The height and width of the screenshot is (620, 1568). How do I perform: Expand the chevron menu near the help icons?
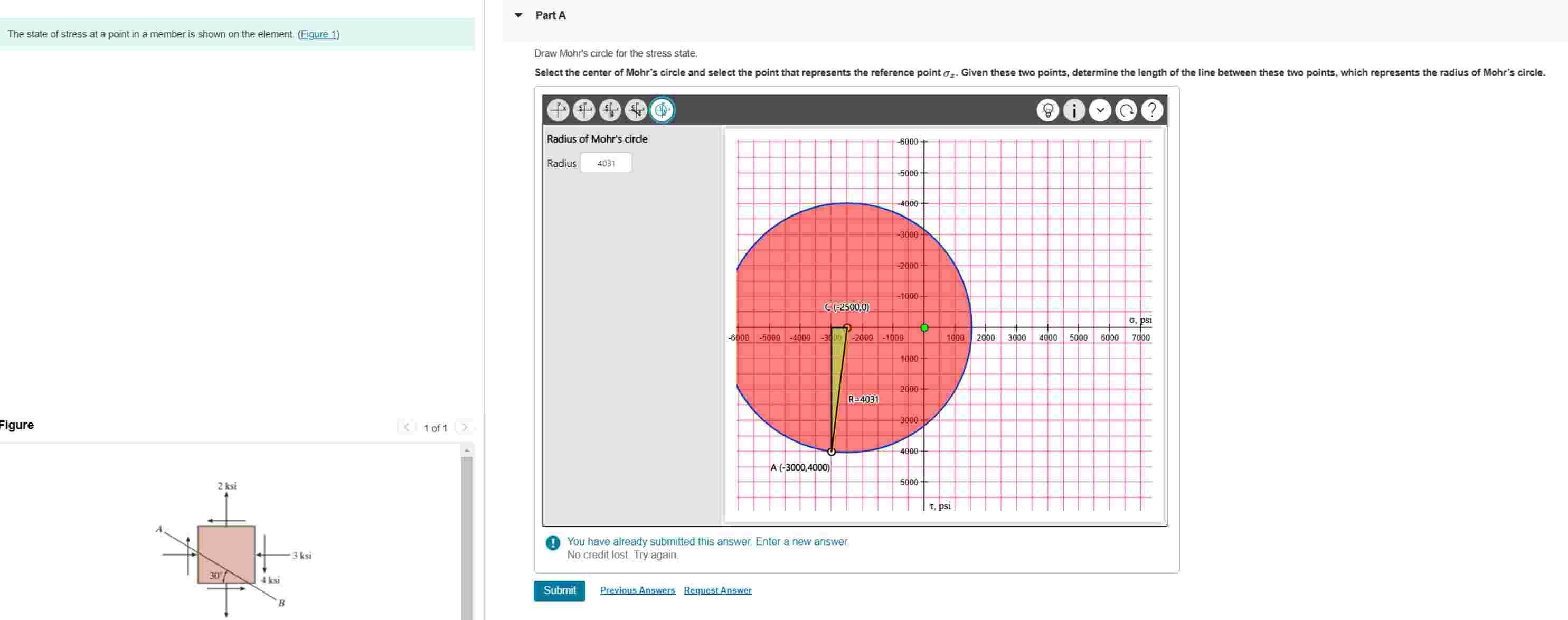tap(1100, 110)
